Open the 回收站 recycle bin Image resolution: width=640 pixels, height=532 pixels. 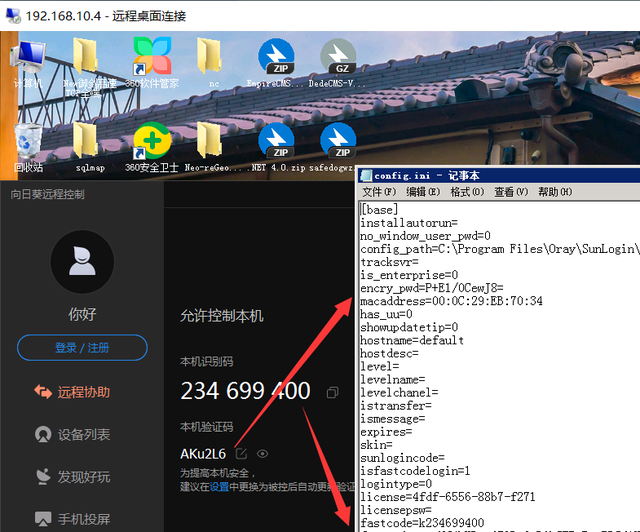(x=28, y=148)
